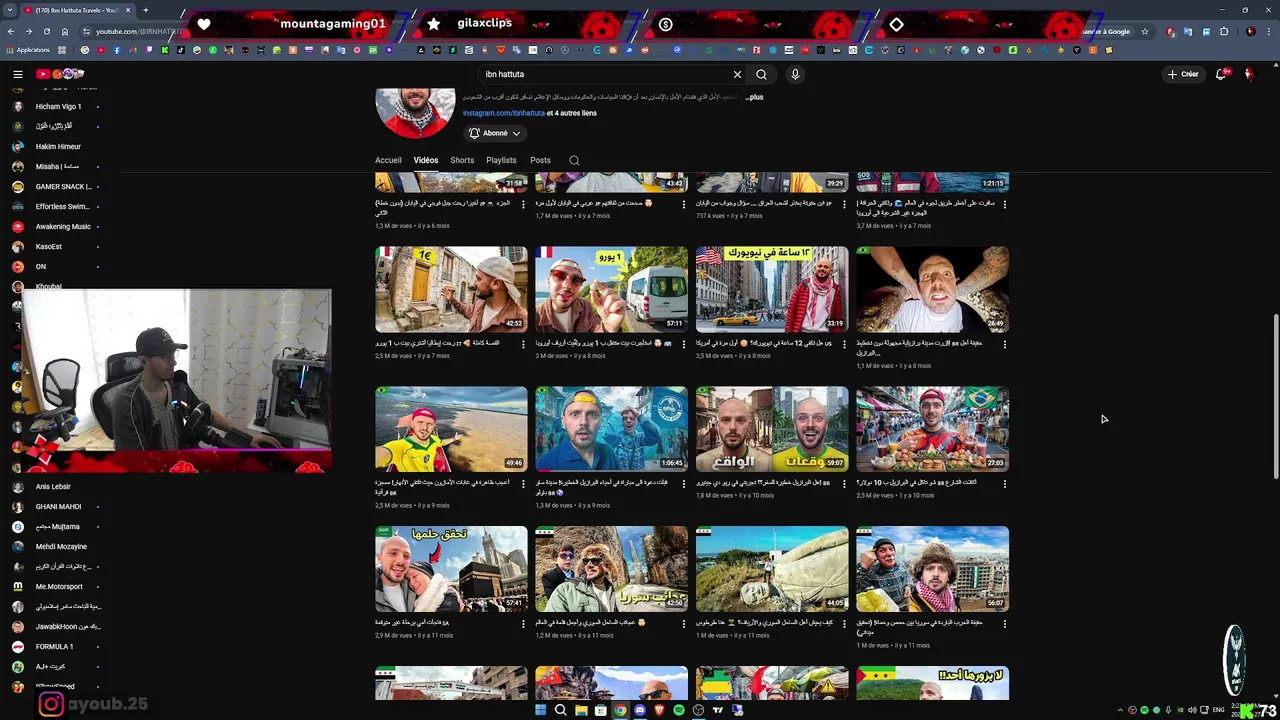Open GHANI MAHDI channel in sidebar
1280x720 pixels.
click(x=56, y=506)
